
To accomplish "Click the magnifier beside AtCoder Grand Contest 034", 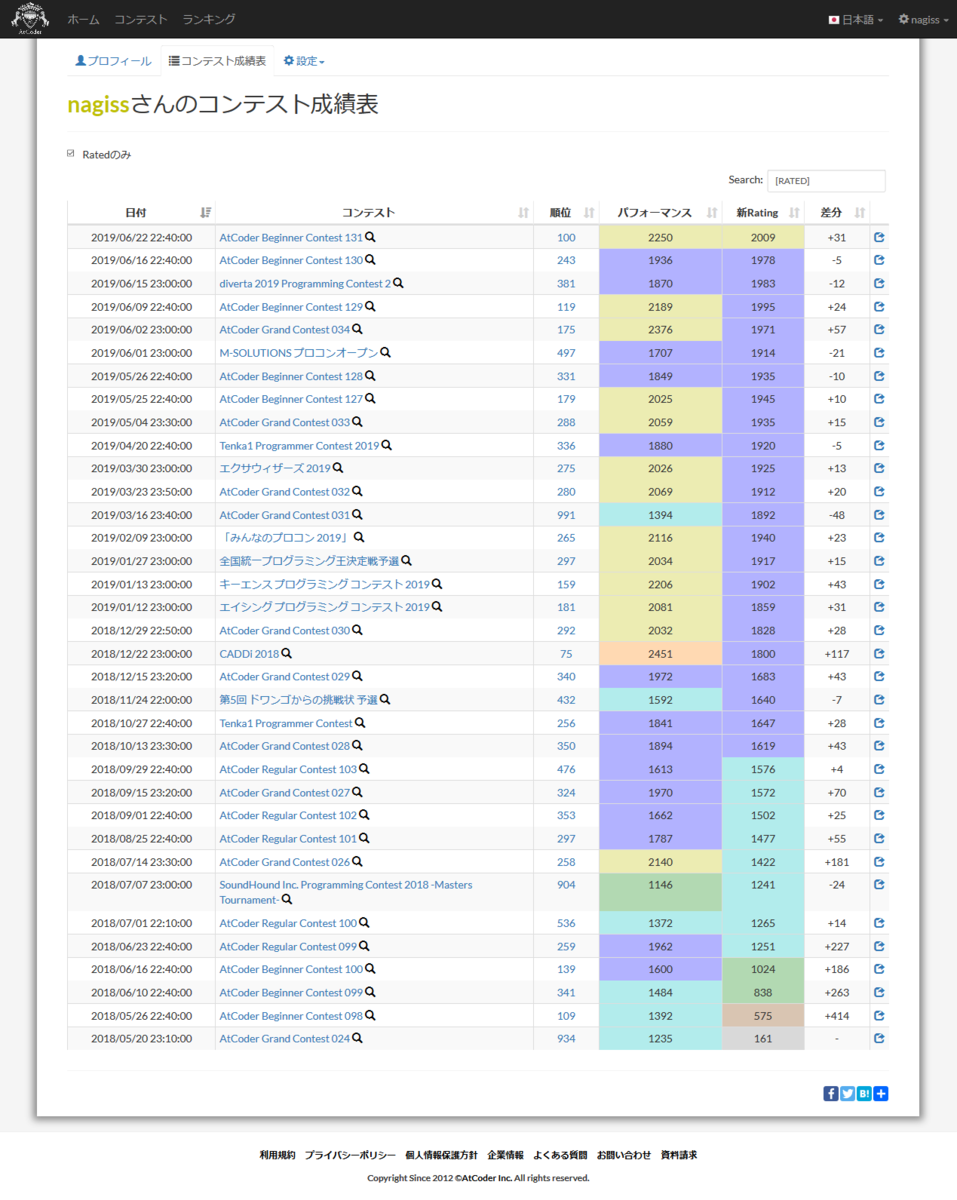I will (358, 329).
